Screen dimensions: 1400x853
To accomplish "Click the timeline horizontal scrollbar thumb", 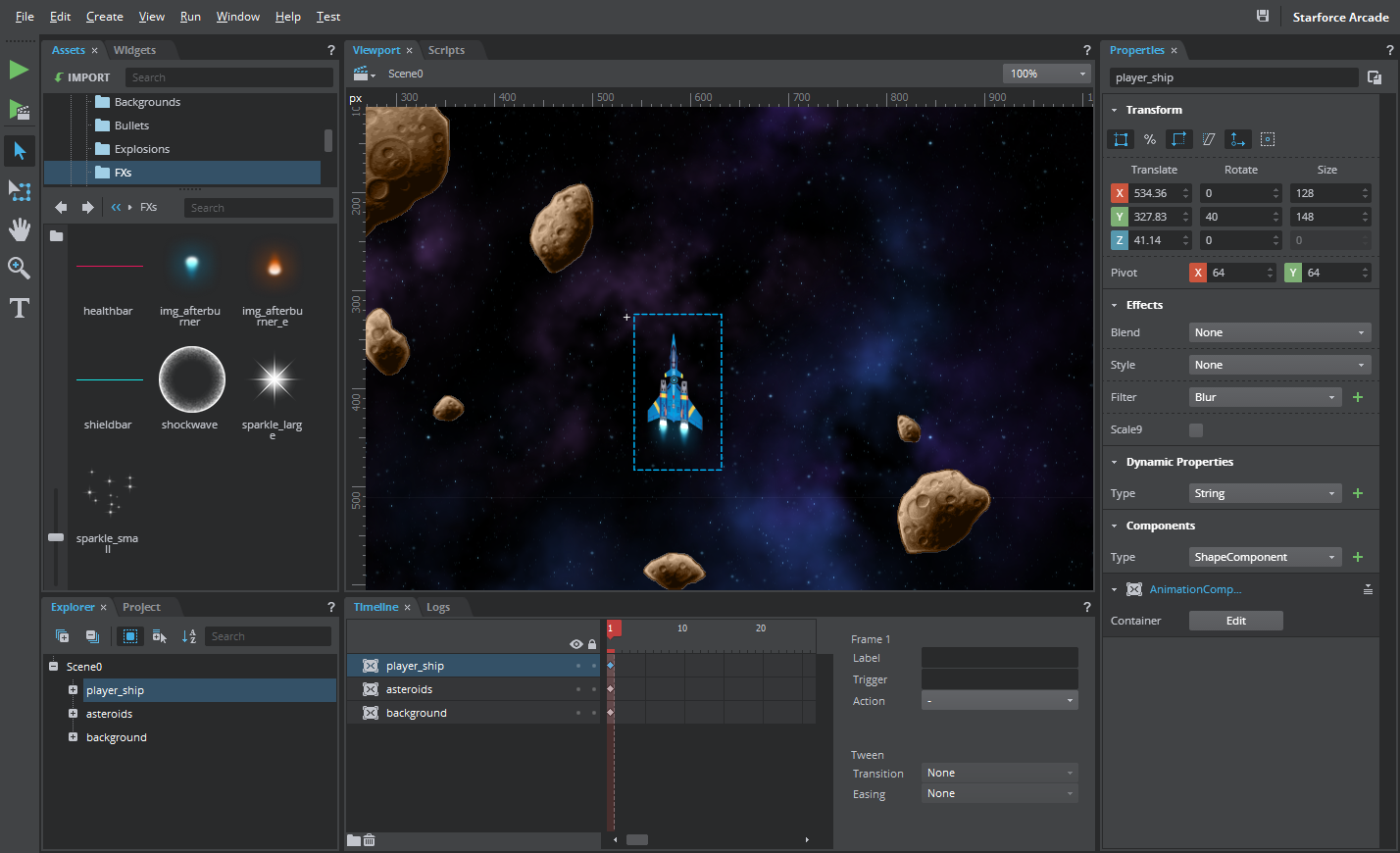I will pyautogui.click(x=637, y=839).
